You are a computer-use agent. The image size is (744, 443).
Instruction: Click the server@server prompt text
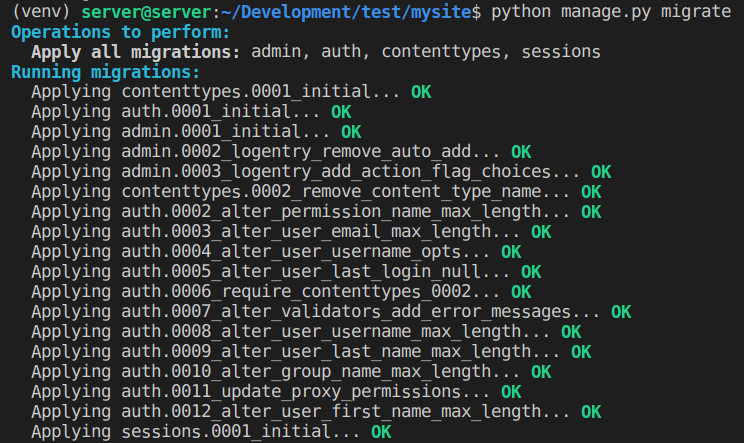pos(146,11)
